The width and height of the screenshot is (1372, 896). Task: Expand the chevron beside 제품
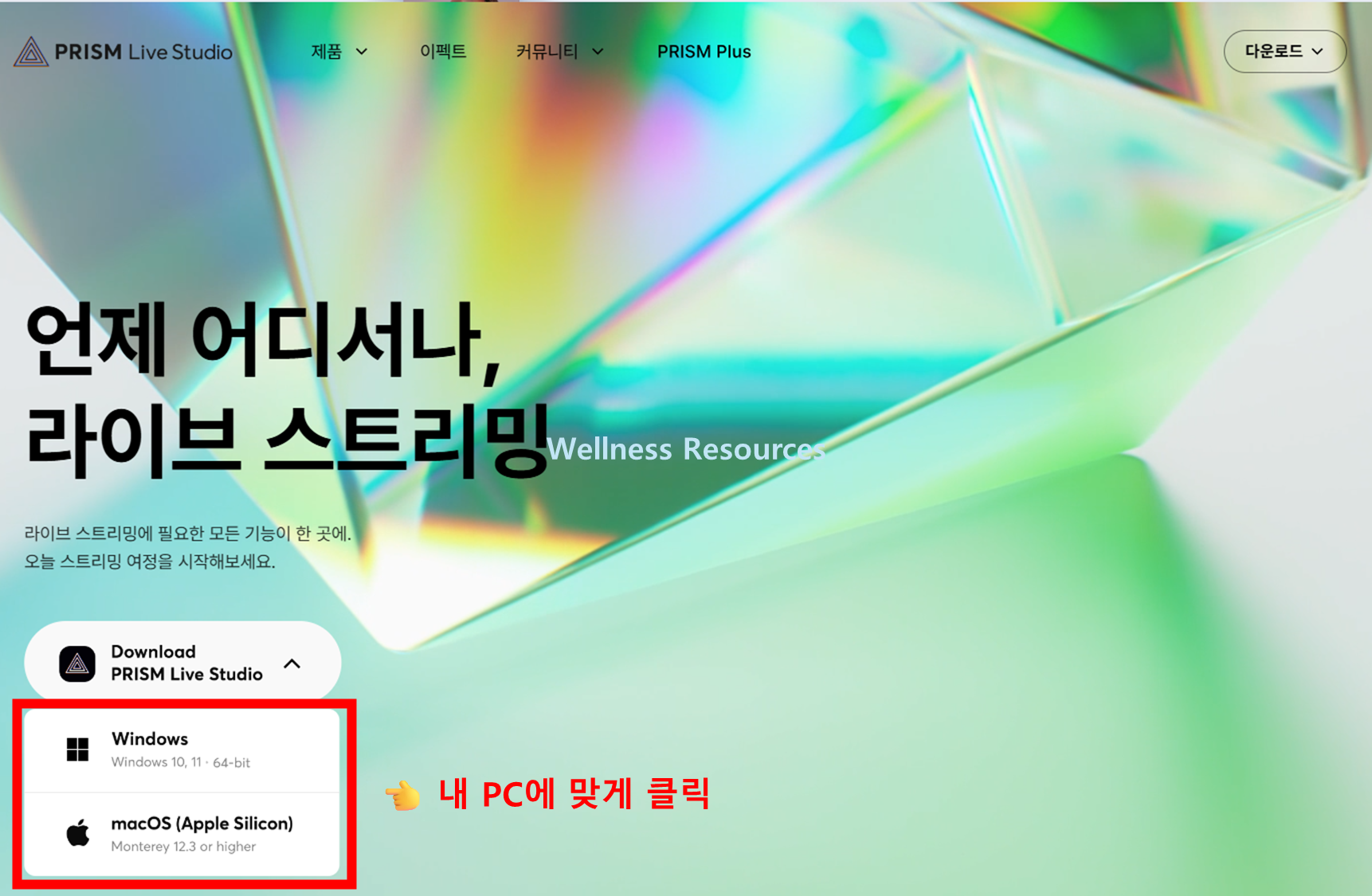tap(362, 52)
